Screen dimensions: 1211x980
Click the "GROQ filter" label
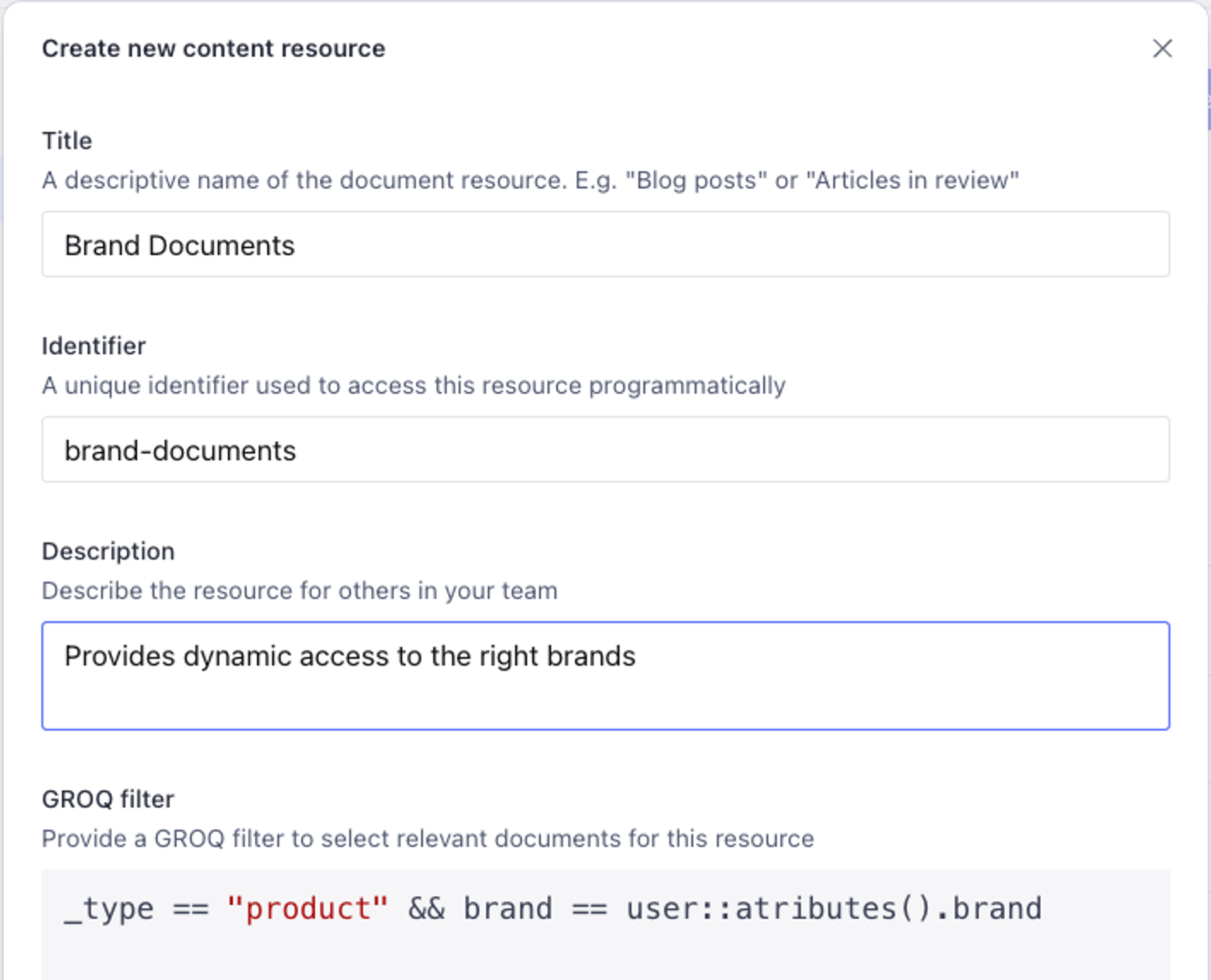click(108, 799)
